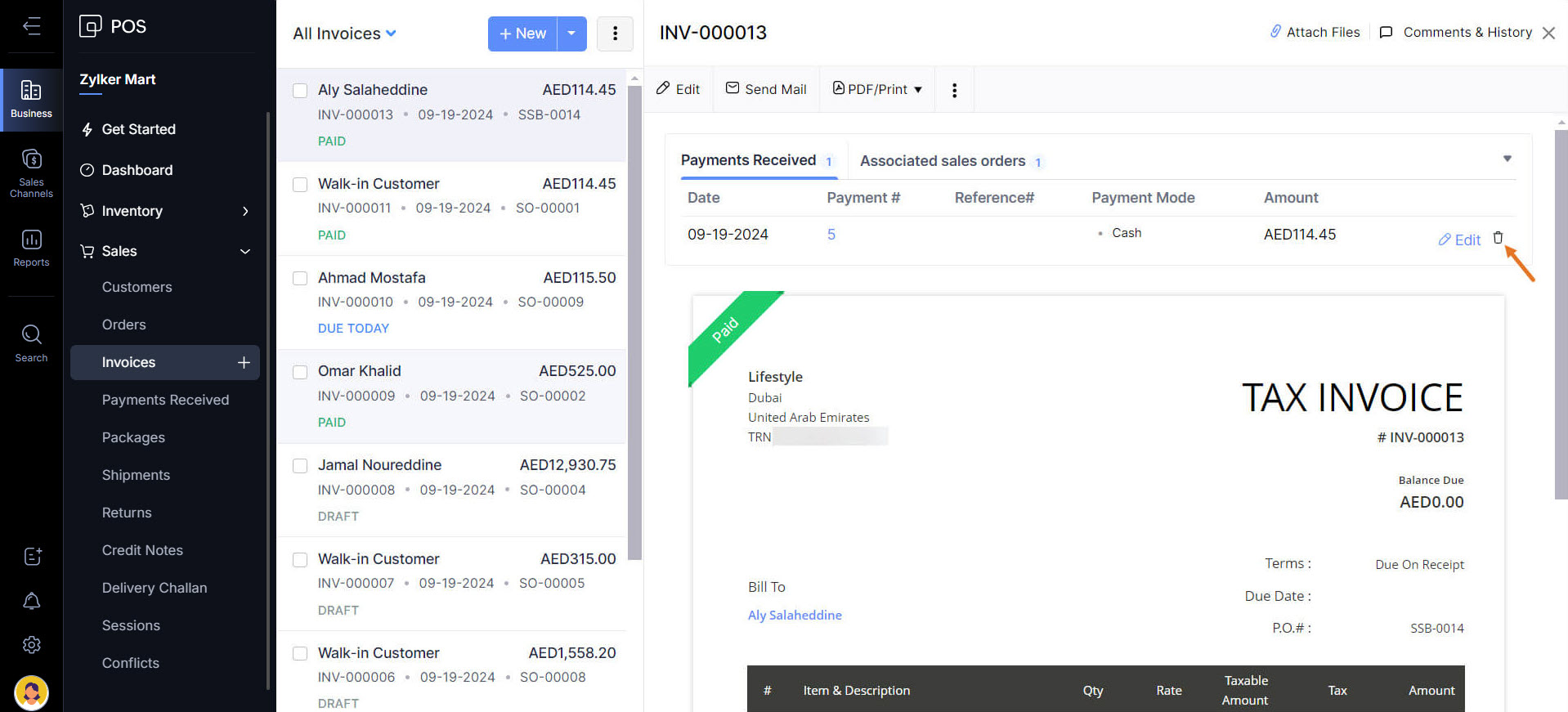Click the Search icon in the left rail

(x=31, y=343)
